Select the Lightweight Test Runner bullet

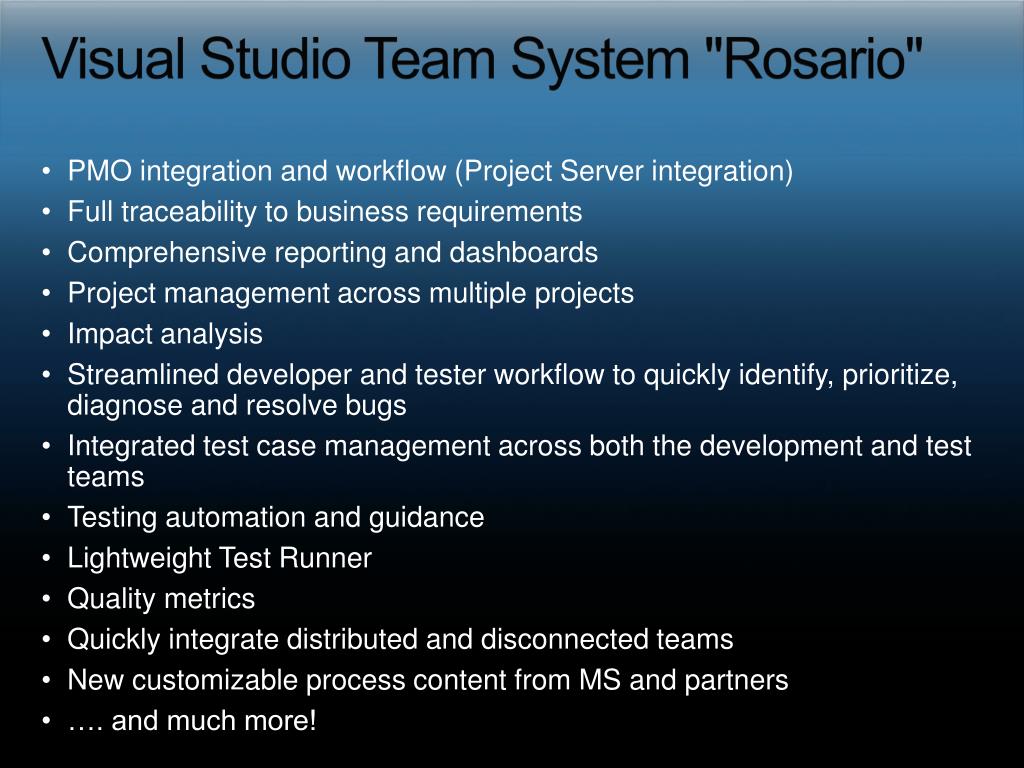coord(219,559)
